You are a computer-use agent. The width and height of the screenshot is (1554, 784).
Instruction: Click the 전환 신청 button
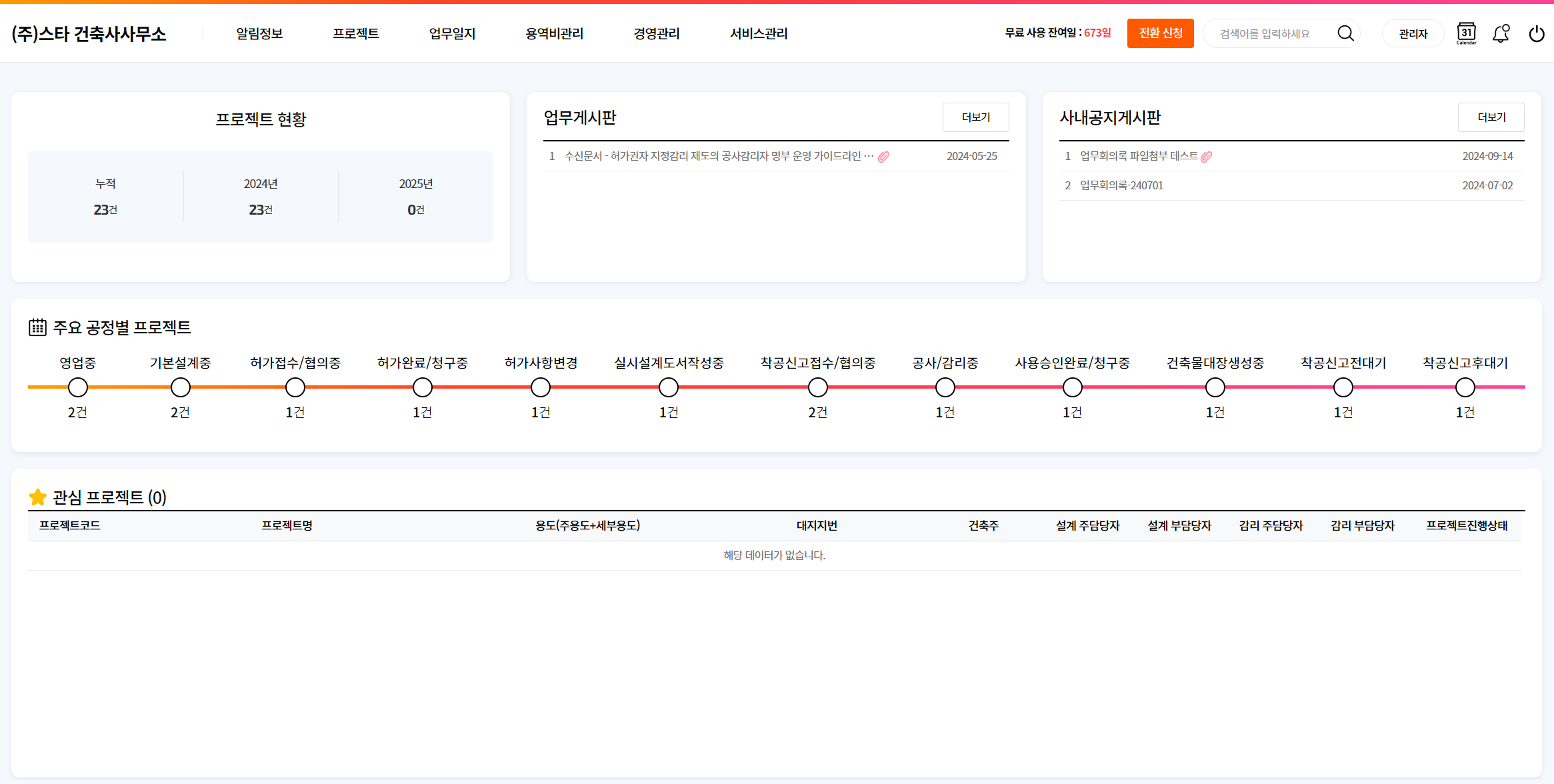tap(1161, 33)
